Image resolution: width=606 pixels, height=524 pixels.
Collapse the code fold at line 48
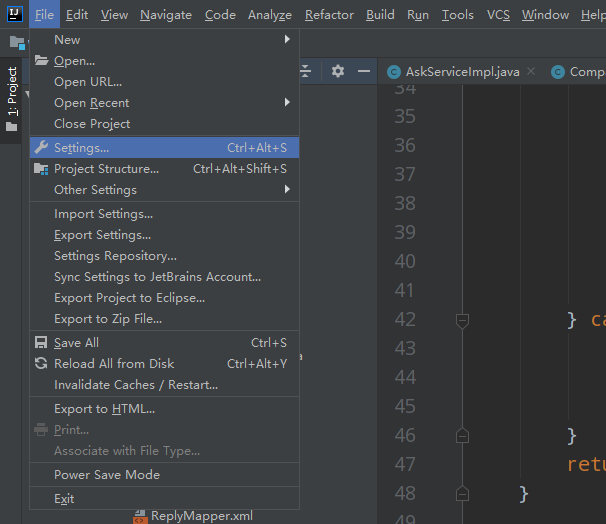coord(462,494)
